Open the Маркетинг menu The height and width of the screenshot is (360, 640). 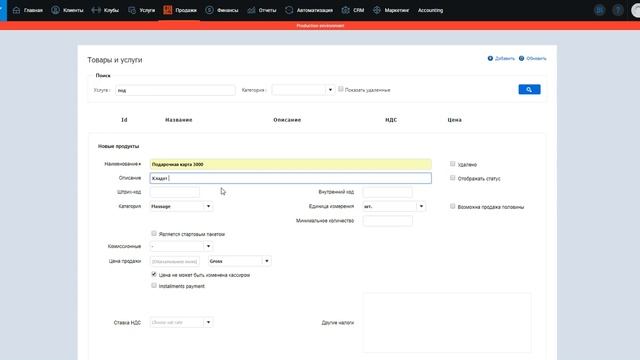[396, 10]
